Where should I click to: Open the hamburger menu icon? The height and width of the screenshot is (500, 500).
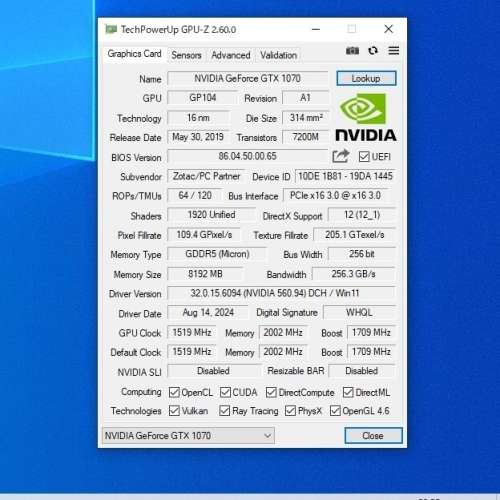tap(394, 51)
